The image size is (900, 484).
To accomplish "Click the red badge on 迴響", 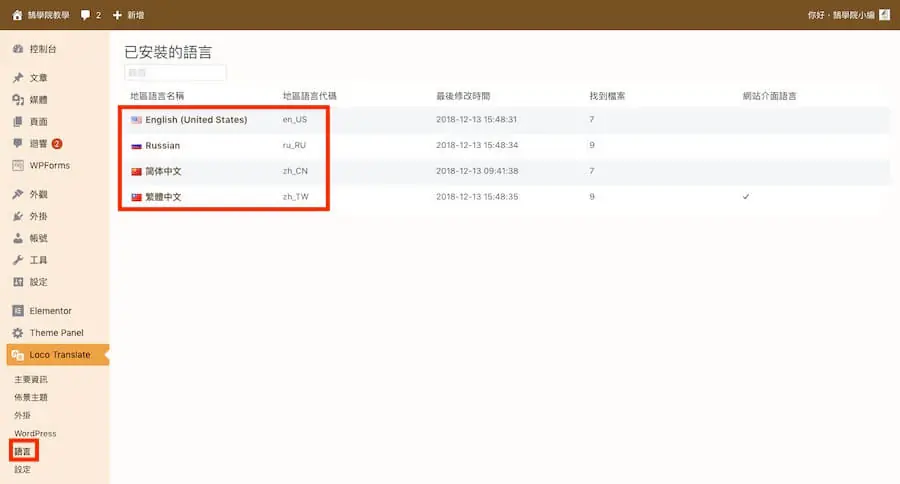I will click(57, 144).
